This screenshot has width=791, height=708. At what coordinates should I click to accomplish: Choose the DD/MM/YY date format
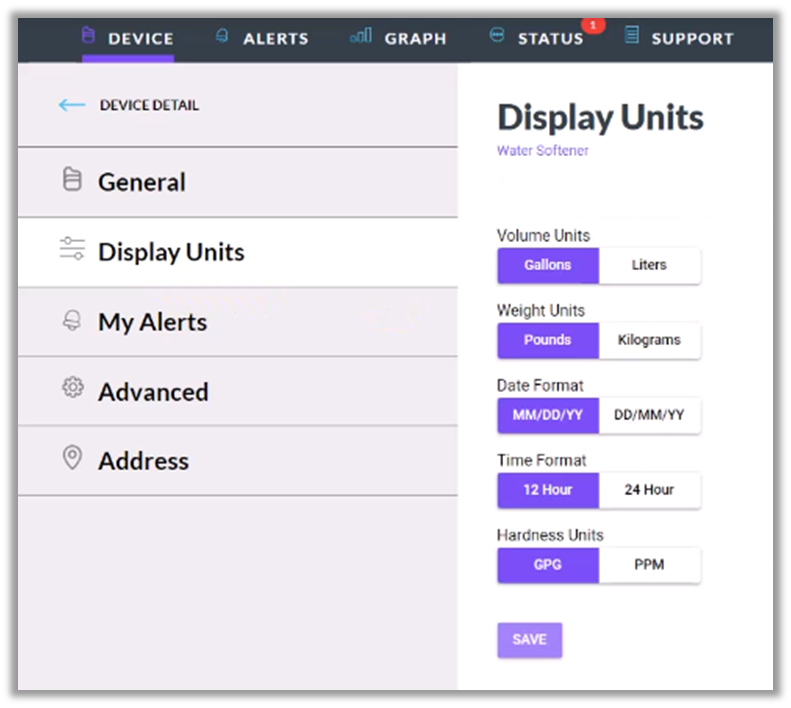coord(649,415)
